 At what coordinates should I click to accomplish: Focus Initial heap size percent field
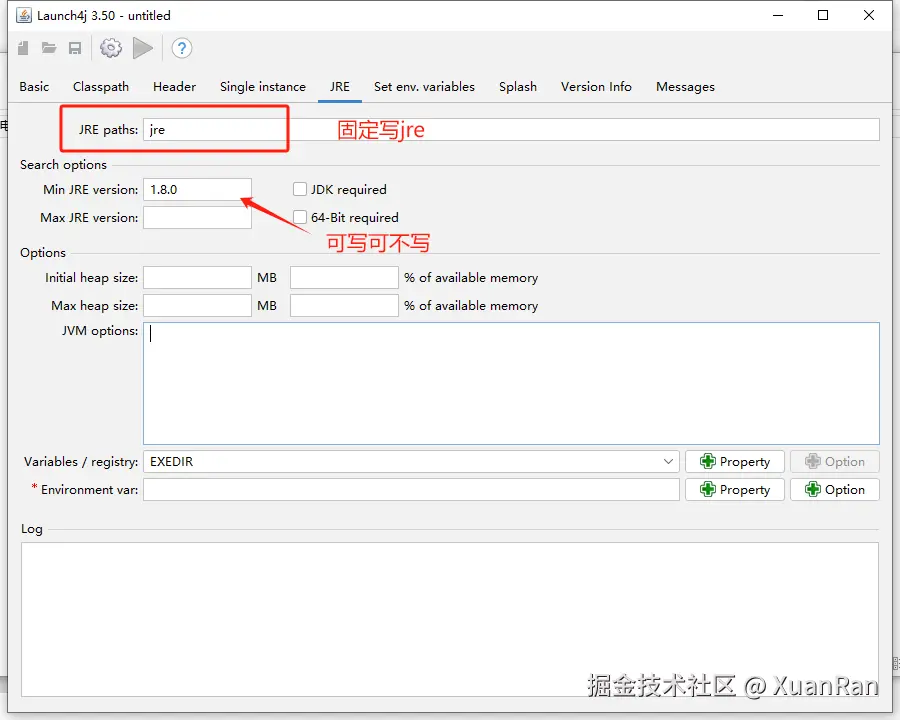[x=344, y=277]
